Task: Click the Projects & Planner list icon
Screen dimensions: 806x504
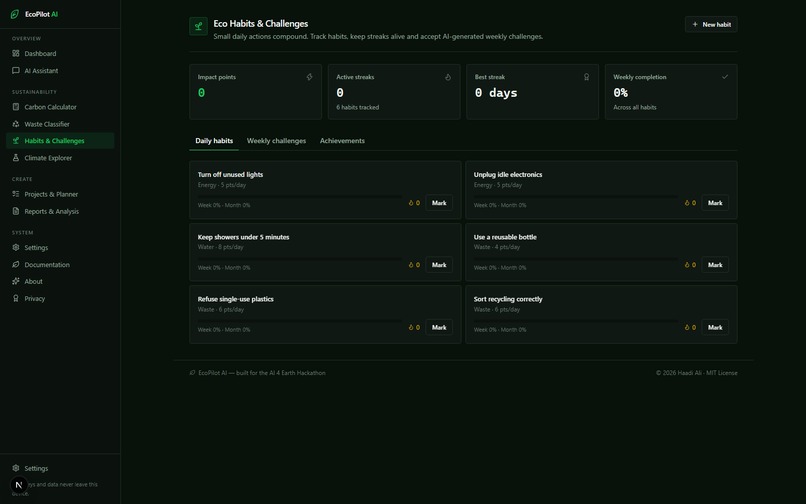Action: (16, 194)
